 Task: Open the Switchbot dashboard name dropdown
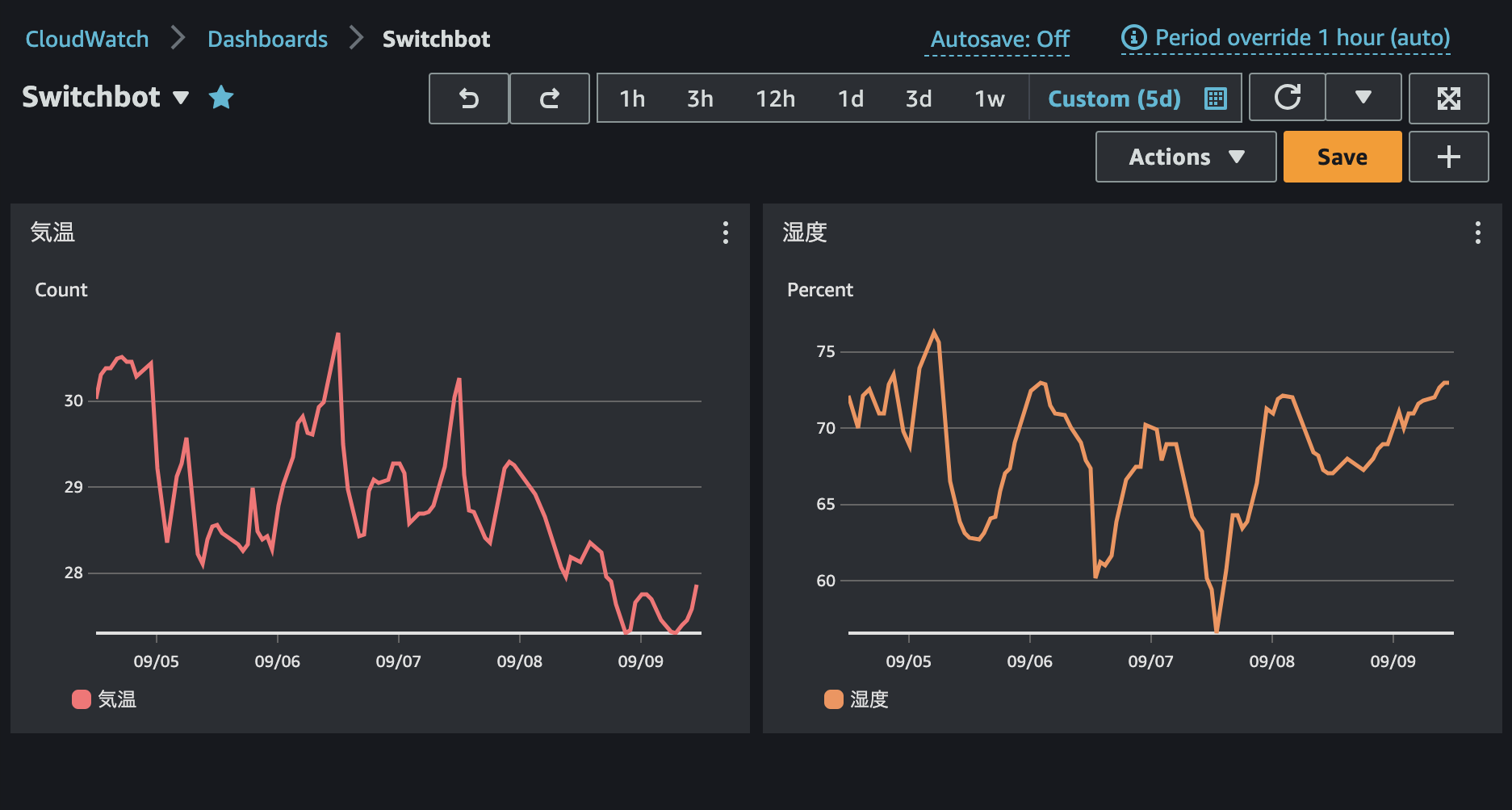point(181,98)
